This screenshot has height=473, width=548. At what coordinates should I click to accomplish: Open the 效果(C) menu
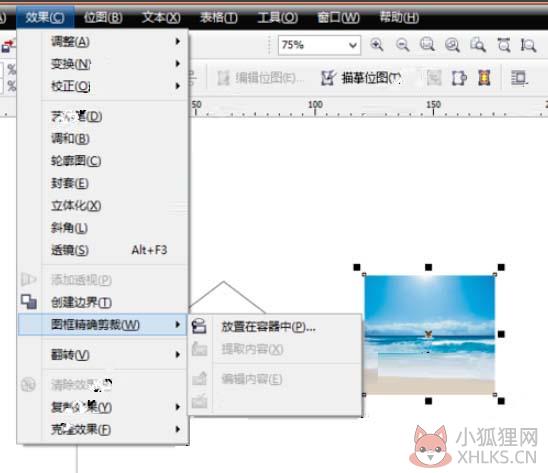pos(45,17)
